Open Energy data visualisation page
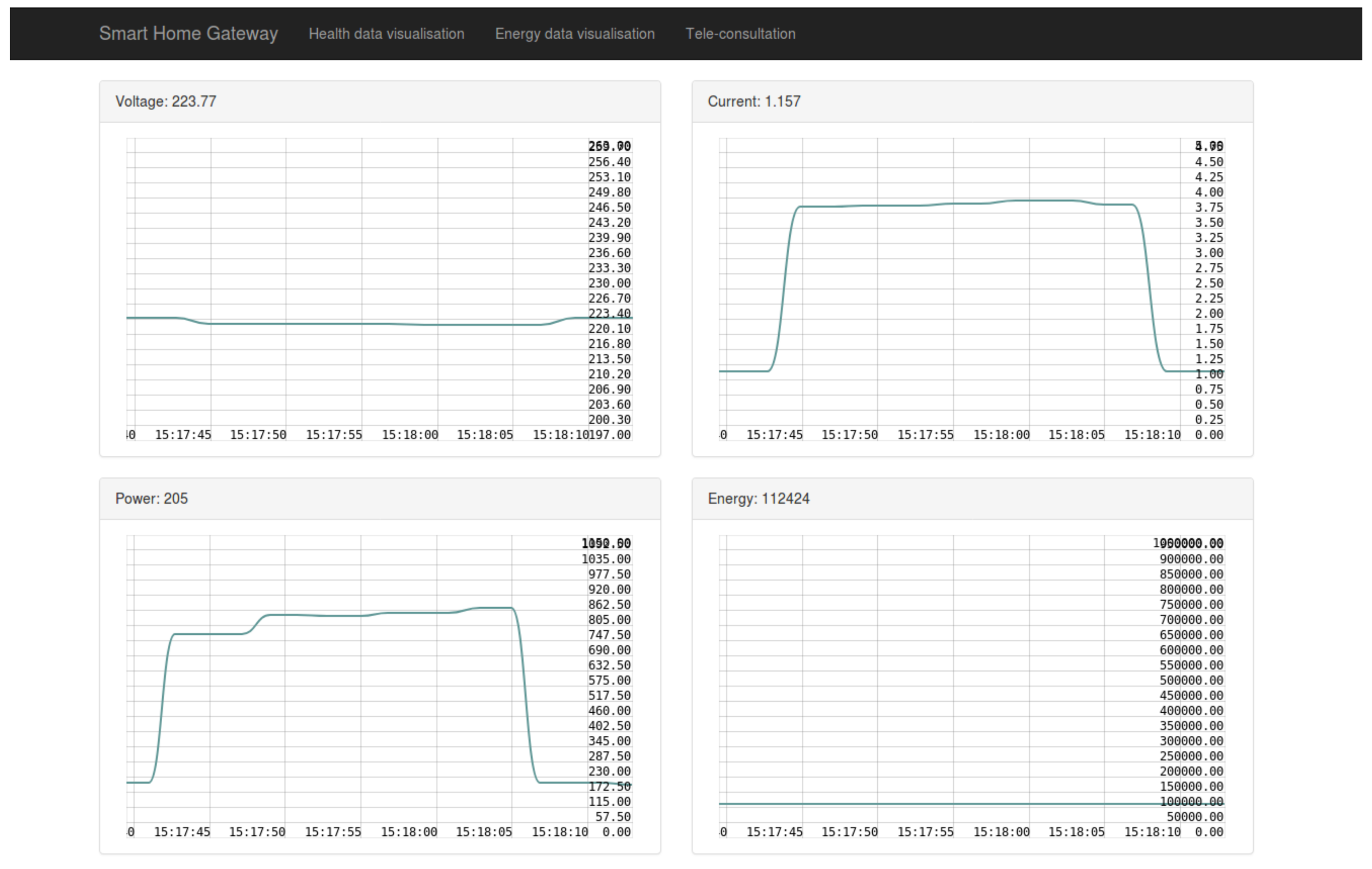 click(x=574, y=34)
